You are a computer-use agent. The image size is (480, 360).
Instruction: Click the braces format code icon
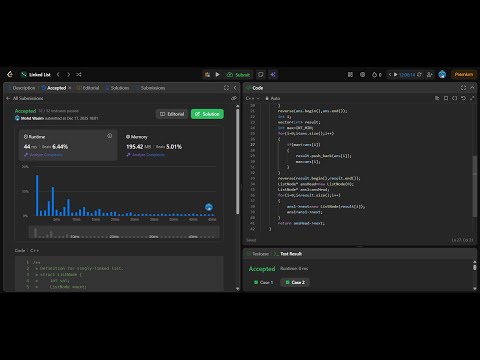455,98
